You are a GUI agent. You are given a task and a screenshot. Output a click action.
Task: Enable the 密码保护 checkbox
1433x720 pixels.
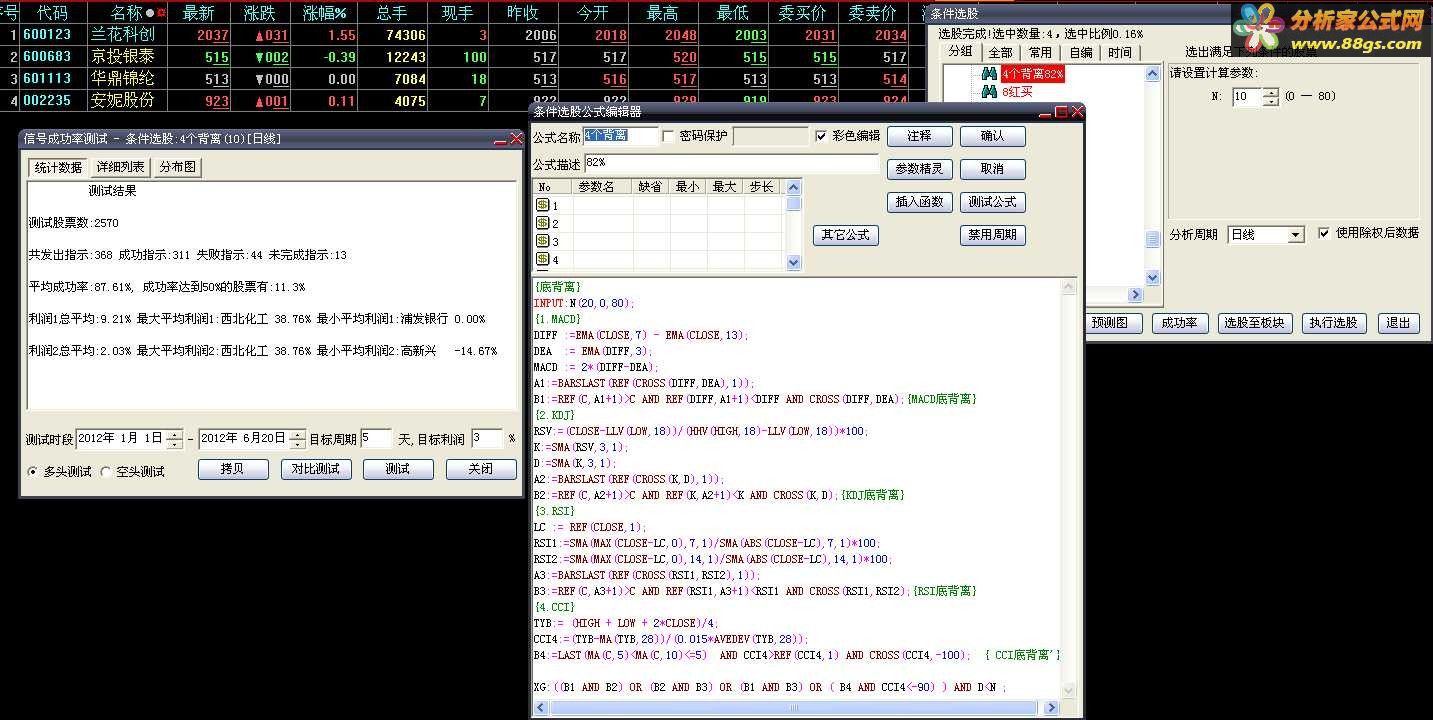point(669,136)
